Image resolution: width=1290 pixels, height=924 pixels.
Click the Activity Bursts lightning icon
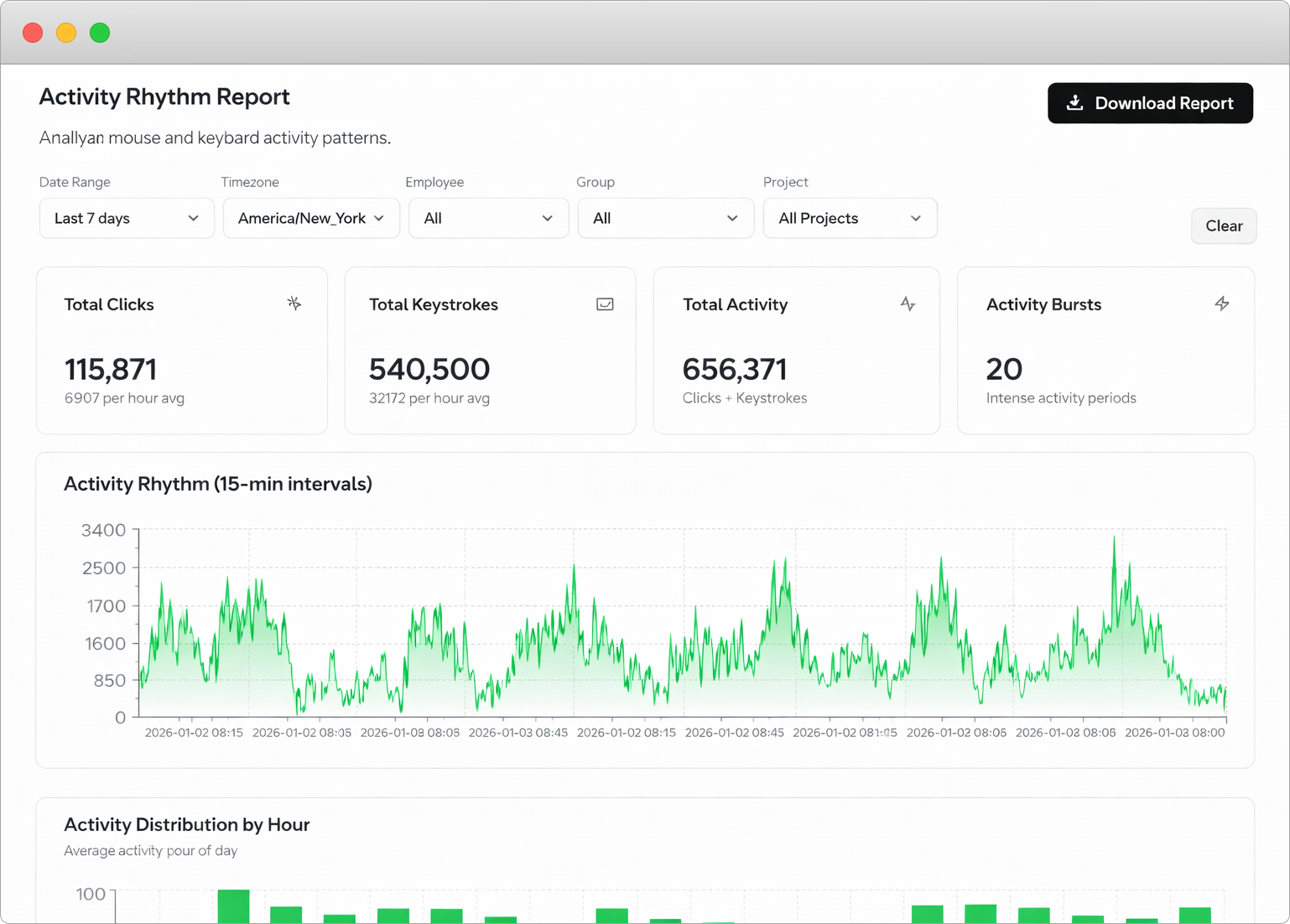click(1222, 304)
